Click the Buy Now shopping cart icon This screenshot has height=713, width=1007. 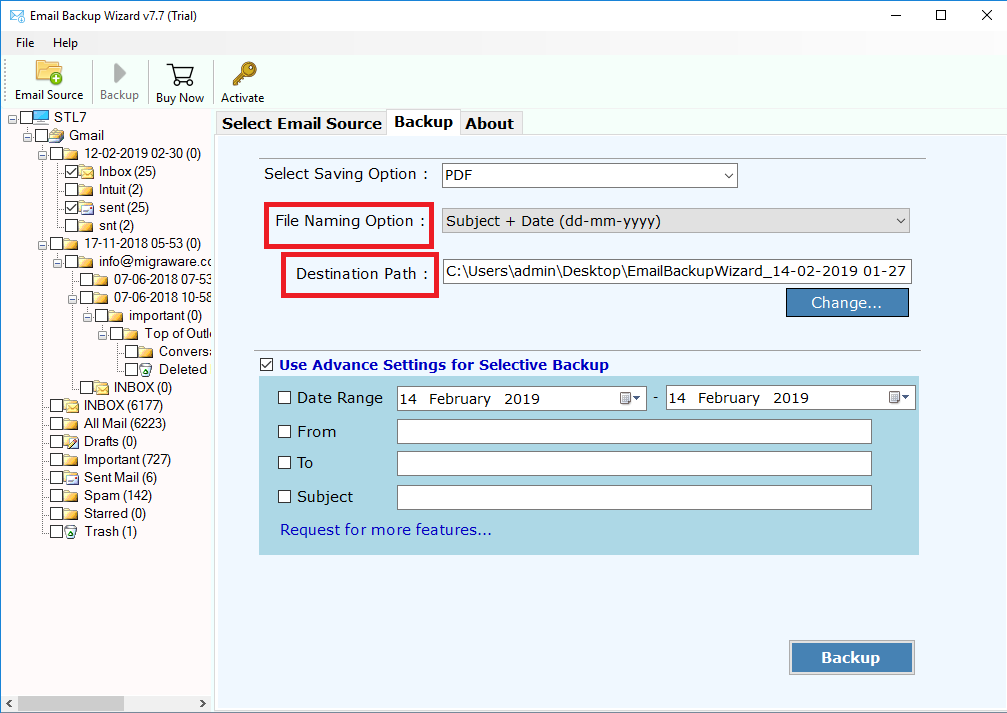[x=180, y=75]
